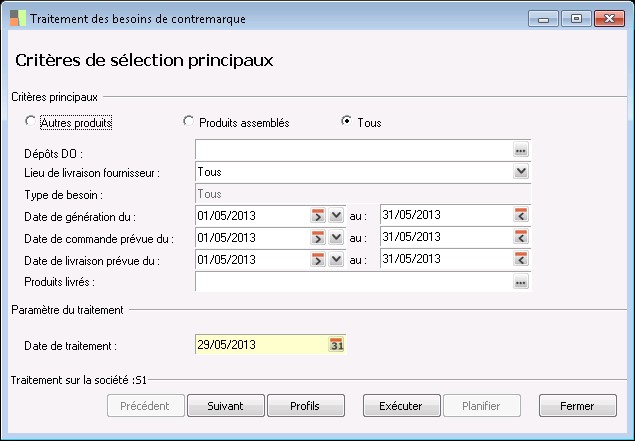Click the Suivant button
This screenshot has height=441, width=635.
coord(226,406)
